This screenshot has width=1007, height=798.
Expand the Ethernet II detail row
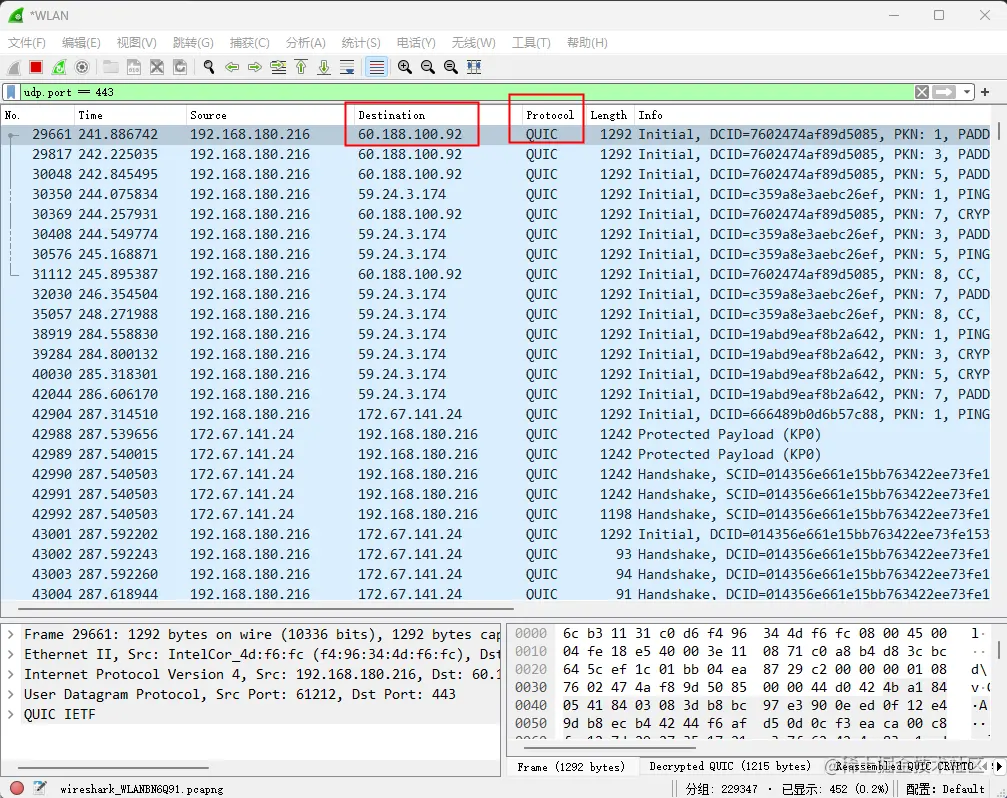[11, 654]
